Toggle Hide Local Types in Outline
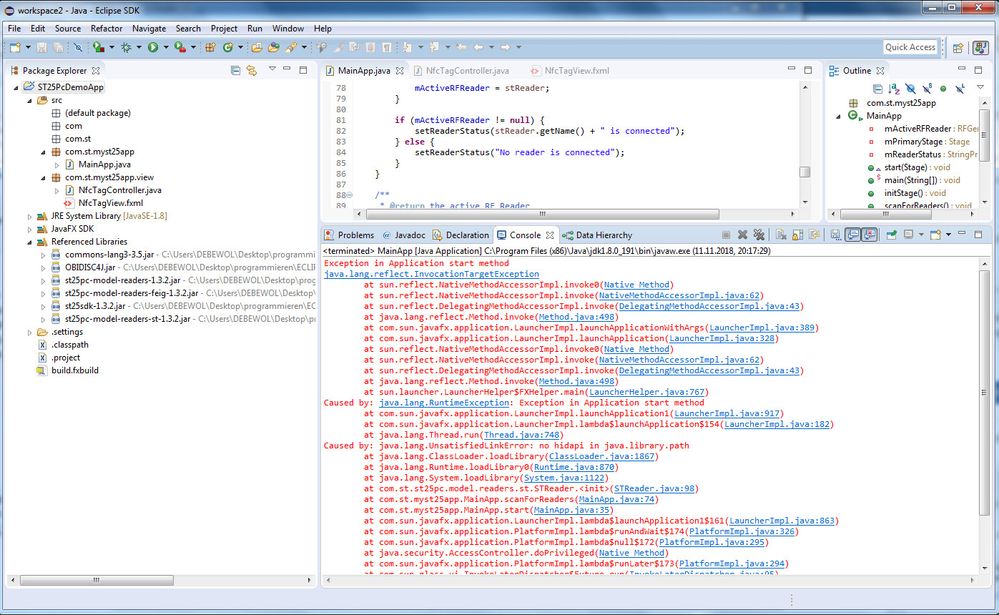The width and height of the screenshot is (999, 615). [x=959, y=89]
